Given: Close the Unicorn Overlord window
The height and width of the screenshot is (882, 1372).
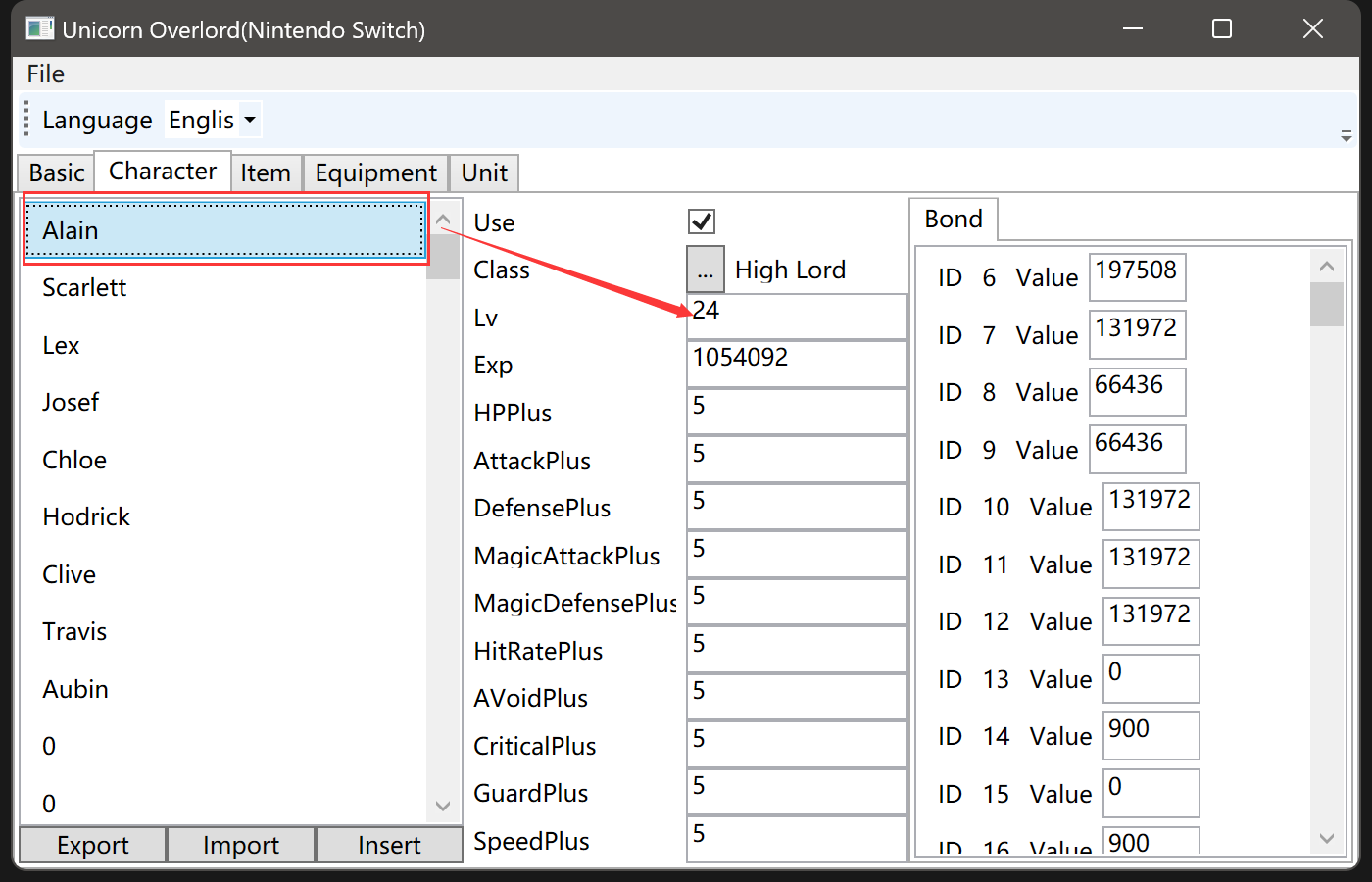Looking at the screenshot, I should tap(1313, 28).
